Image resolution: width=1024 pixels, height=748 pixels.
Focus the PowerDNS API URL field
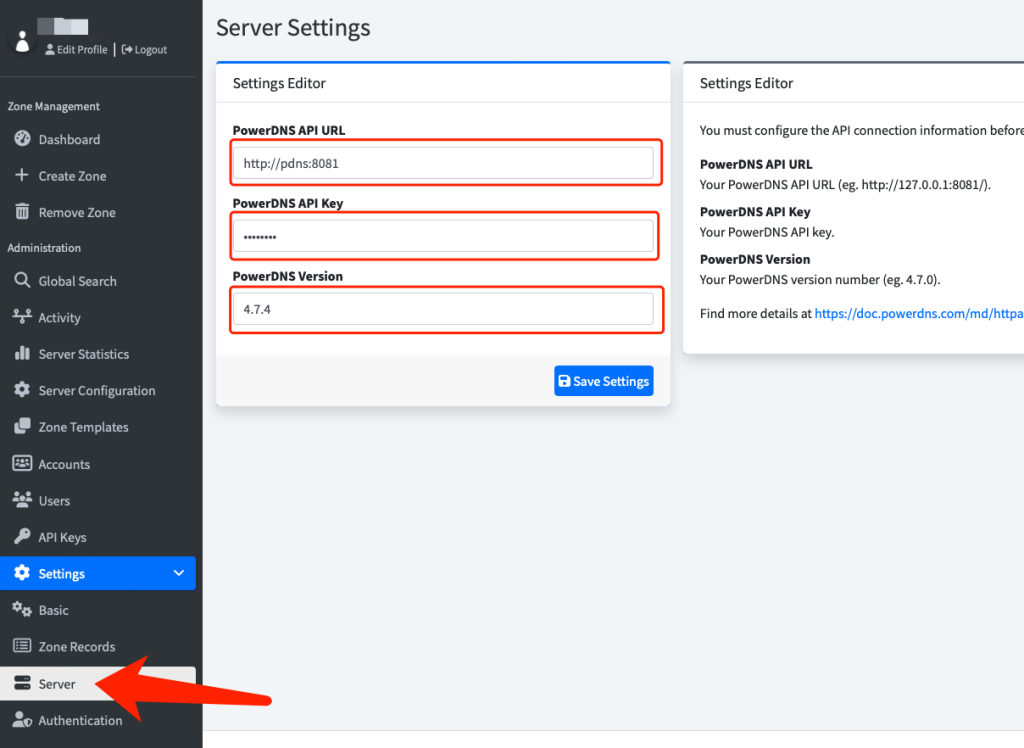click(x=443, y=162)
